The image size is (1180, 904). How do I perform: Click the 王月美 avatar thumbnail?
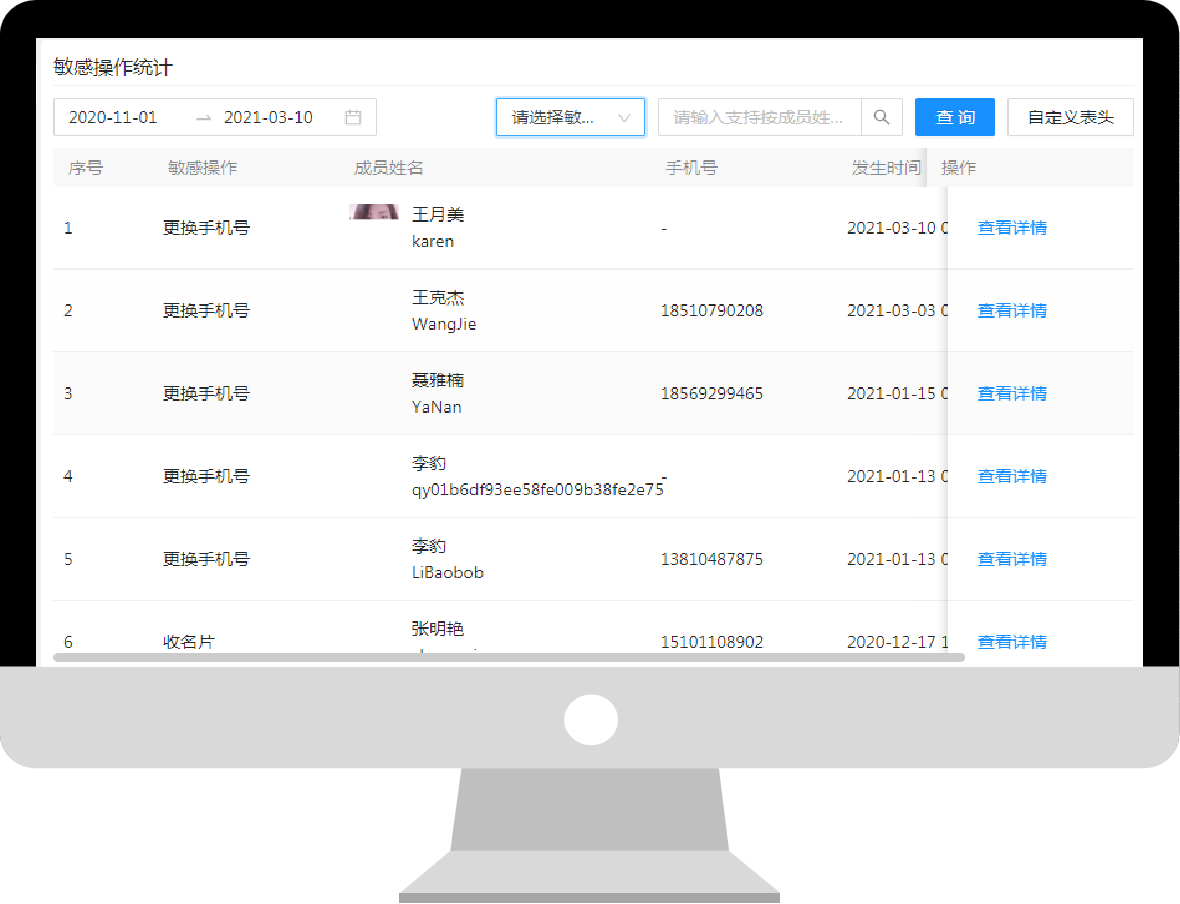coord(374,212)
